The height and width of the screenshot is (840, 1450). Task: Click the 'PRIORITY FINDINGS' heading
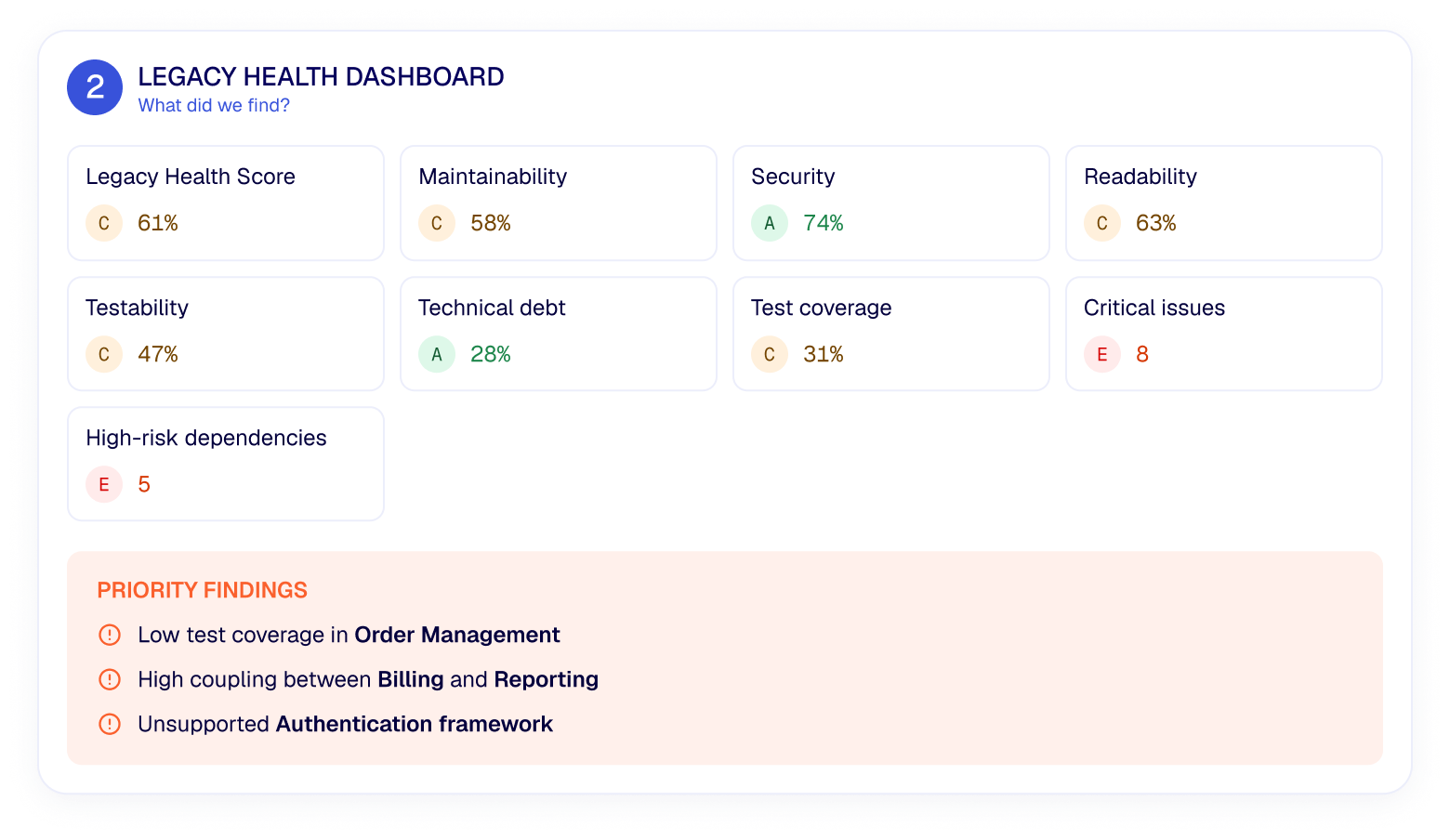[x=202, y=590]
